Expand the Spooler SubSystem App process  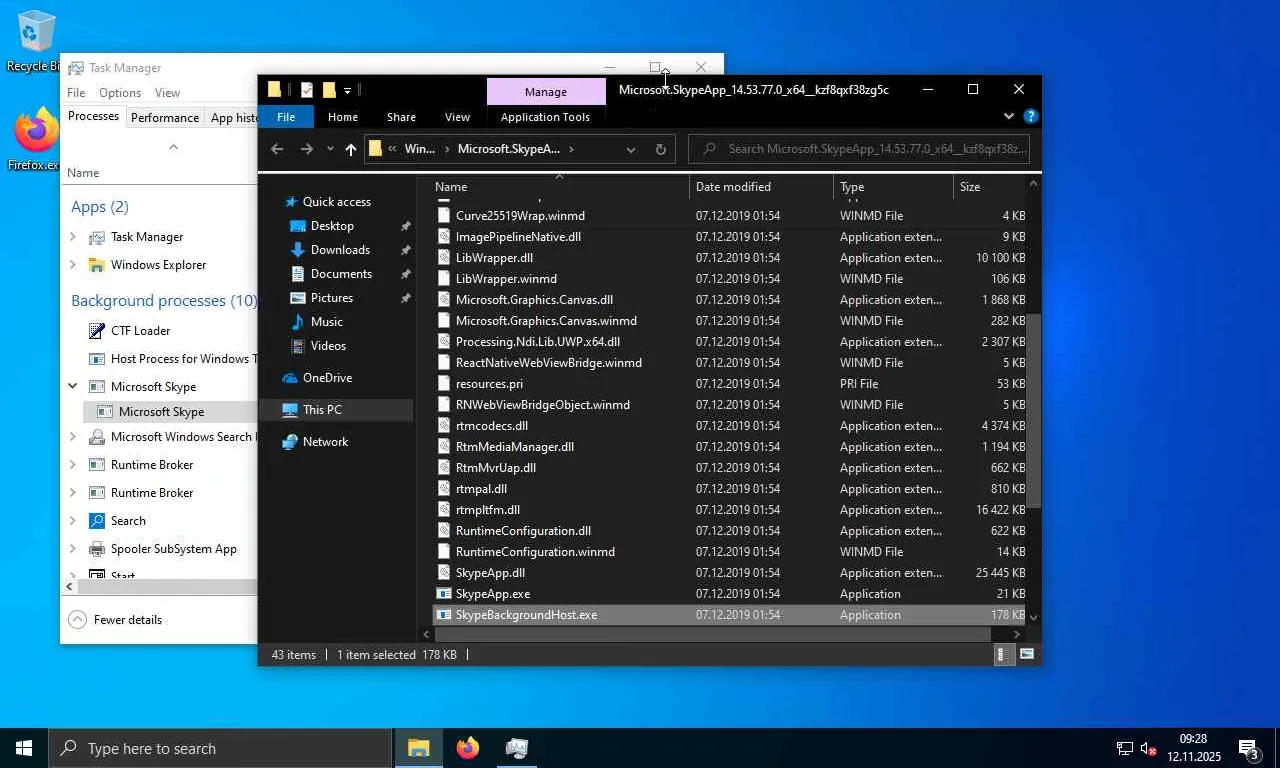(x=73, y=549)
